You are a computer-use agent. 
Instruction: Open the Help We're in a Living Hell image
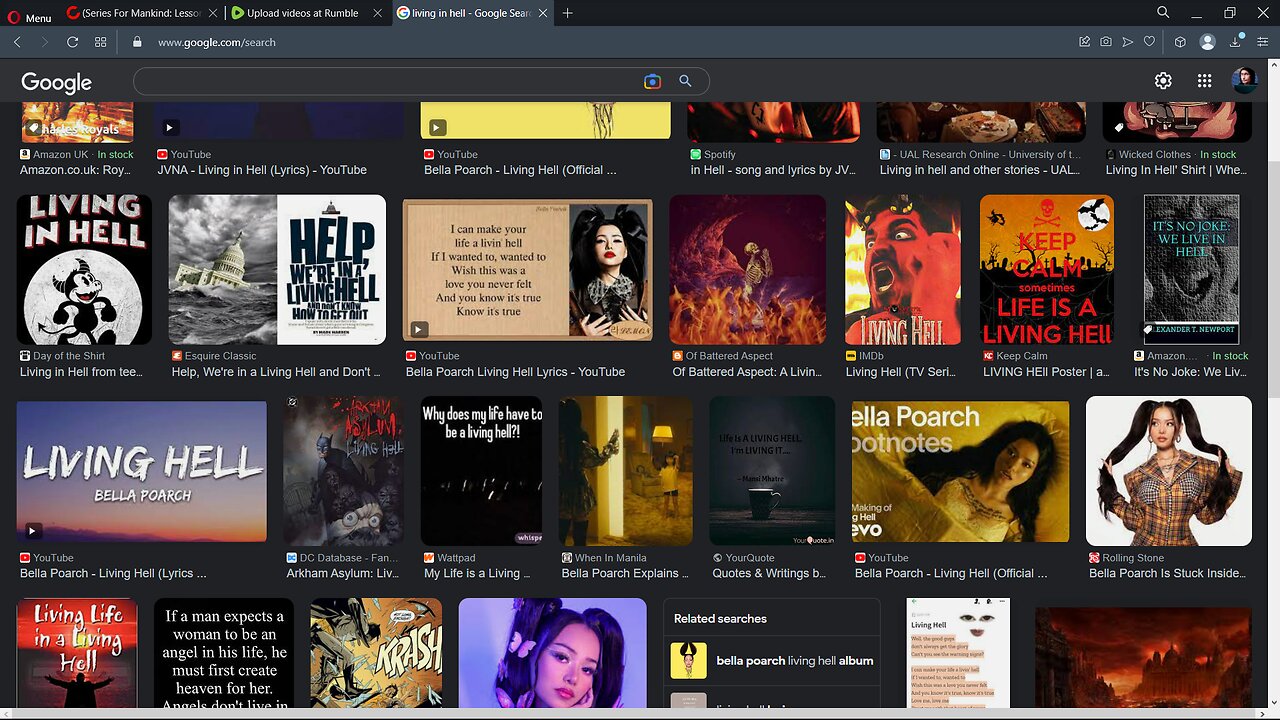click(277, 270)
